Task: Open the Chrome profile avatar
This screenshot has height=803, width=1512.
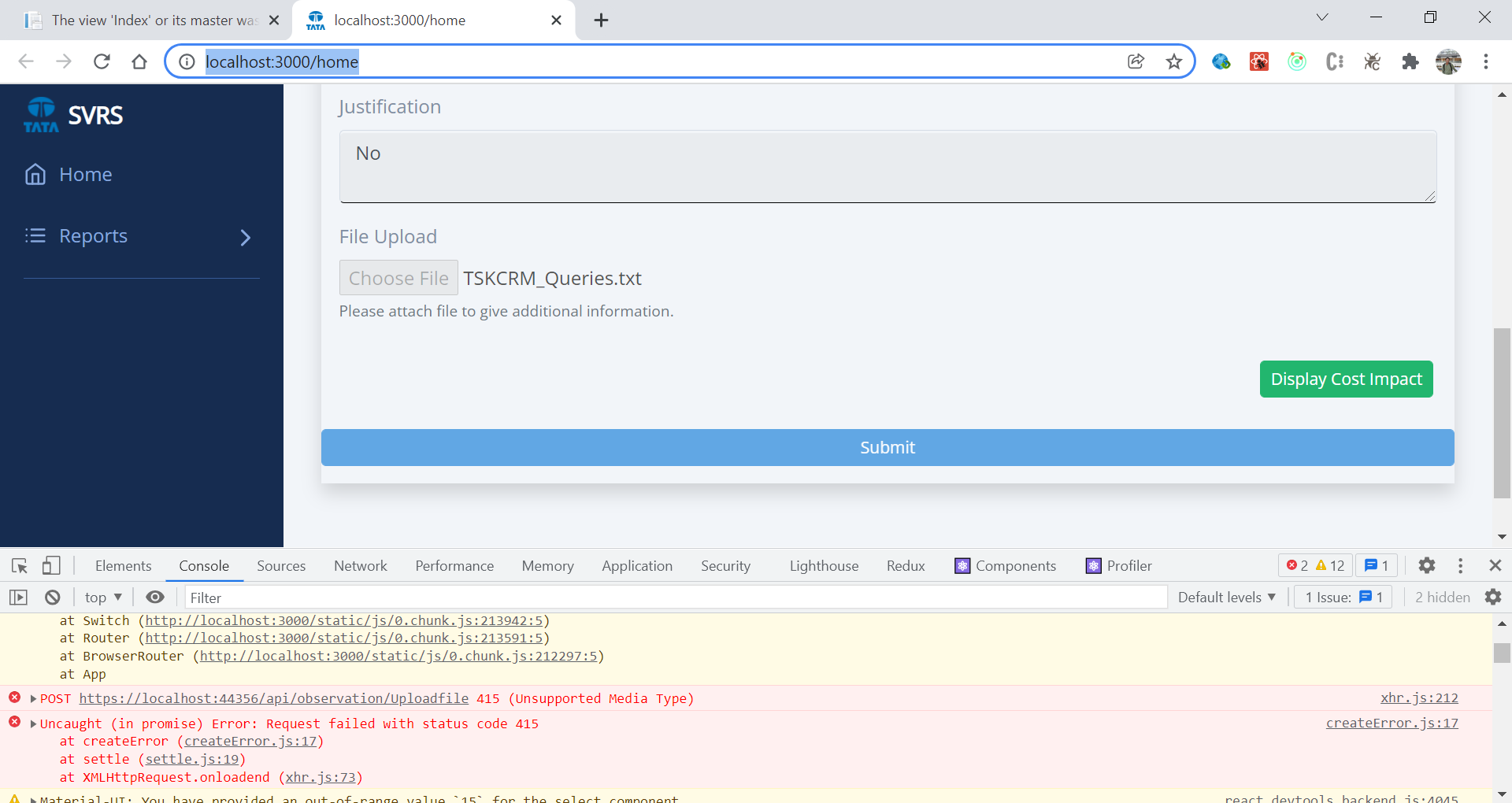Action: click(x=1448, y=61)
